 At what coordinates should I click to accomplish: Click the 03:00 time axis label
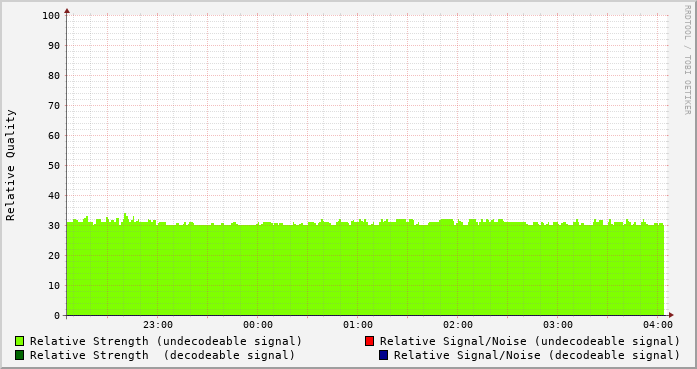[x=558, y=325]
